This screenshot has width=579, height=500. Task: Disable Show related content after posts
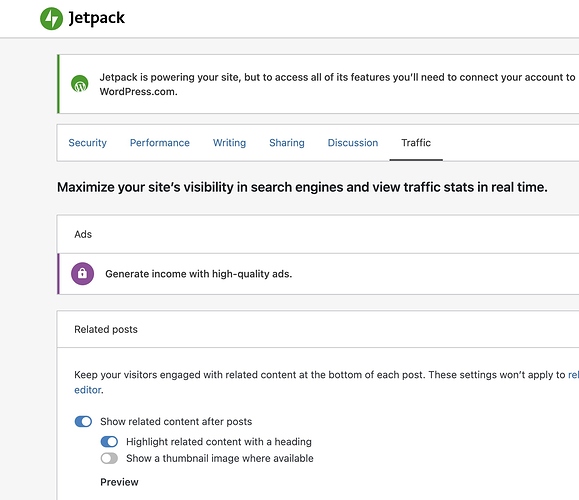[83, 421]
